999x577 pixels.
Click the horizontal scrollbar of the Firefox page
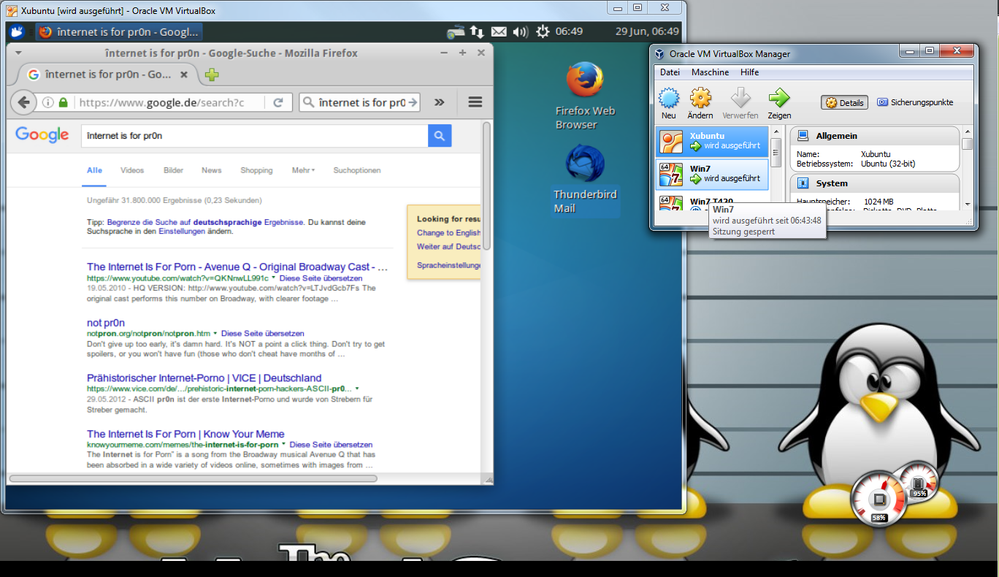click(193, 478)
